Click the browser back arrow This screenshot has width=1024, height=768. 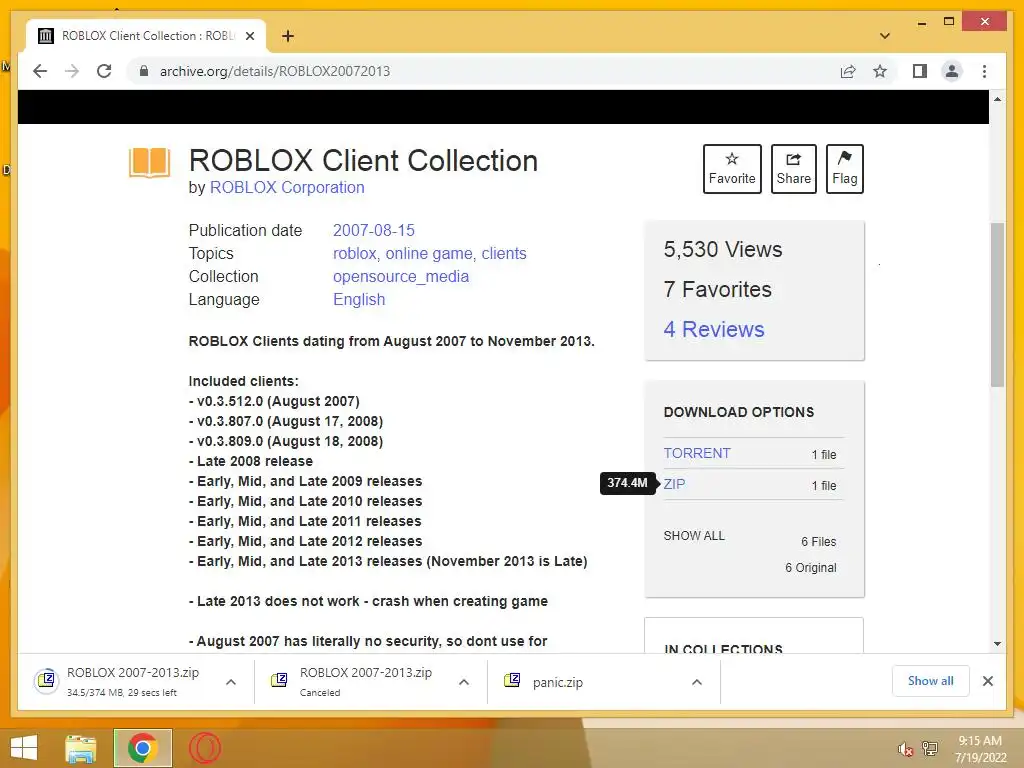pyautogui.click(x=40, y=71)
